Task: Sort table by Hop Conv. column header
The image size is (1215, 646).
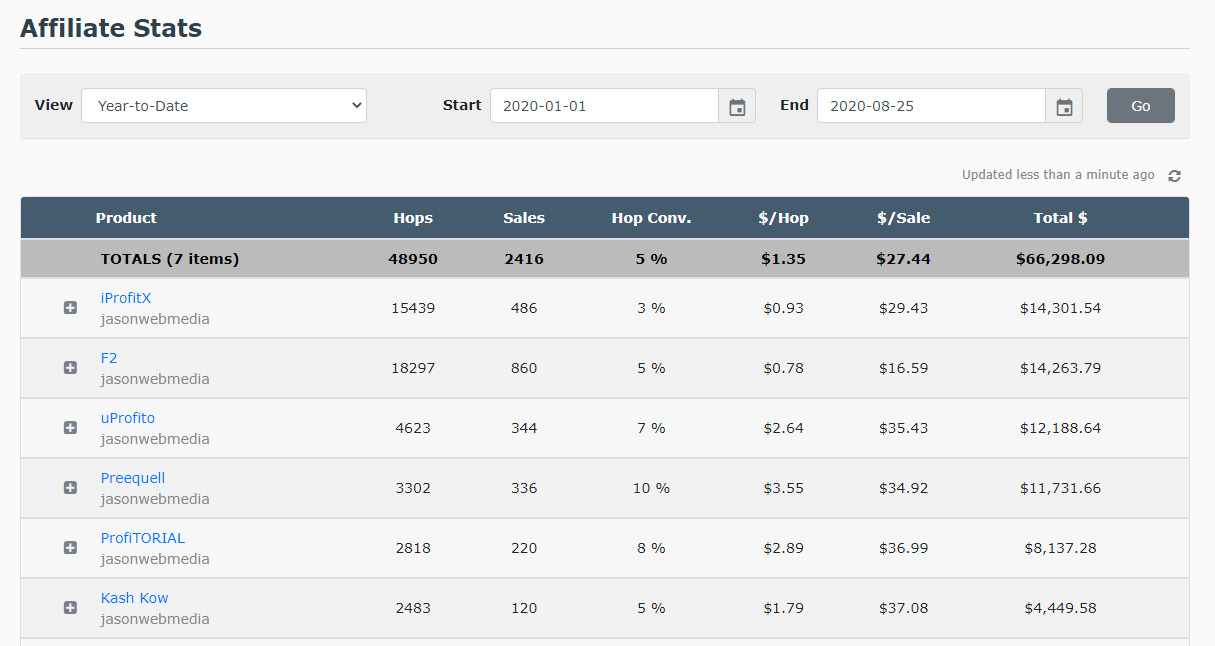Action: point(651,218)
